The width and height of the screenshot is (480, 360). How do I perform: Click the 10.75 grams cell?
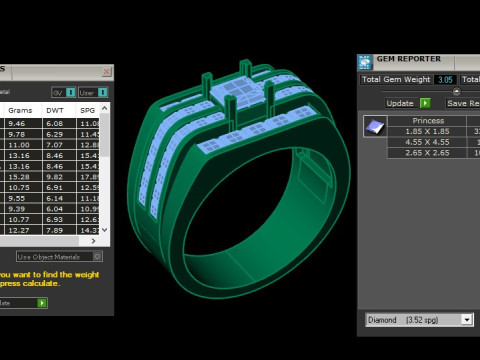(23, 188)
